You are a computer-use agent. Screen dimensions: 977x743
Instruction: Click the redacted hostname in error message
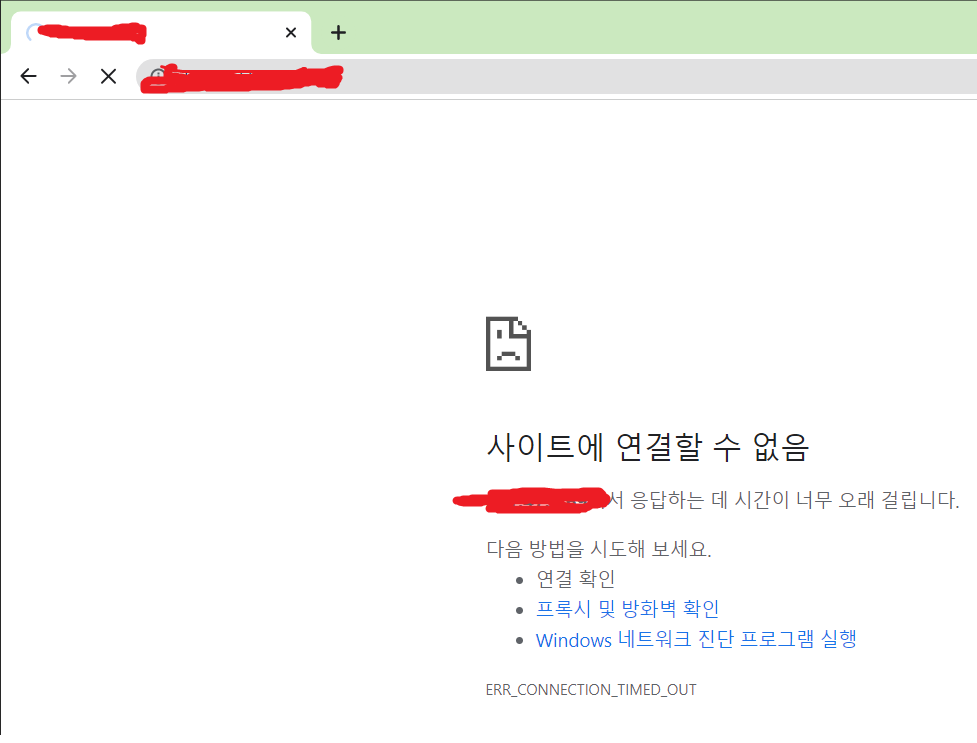(531, 500)
